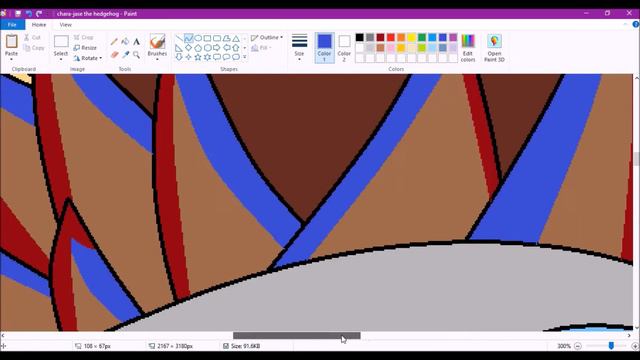Pick the black color swatch
The width and height of the screenshot is (640, 360).
pos(360,38)
